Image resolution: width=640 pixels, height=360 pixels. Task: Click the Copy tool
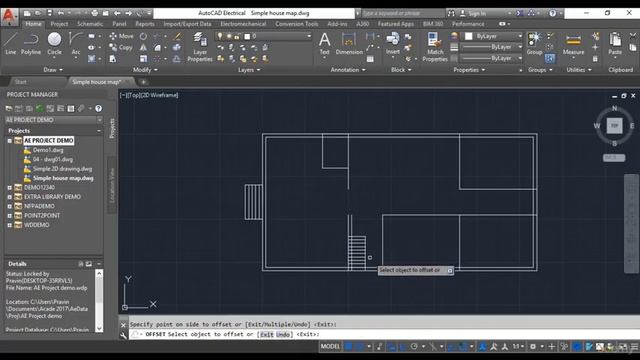(x=121, y=47)
